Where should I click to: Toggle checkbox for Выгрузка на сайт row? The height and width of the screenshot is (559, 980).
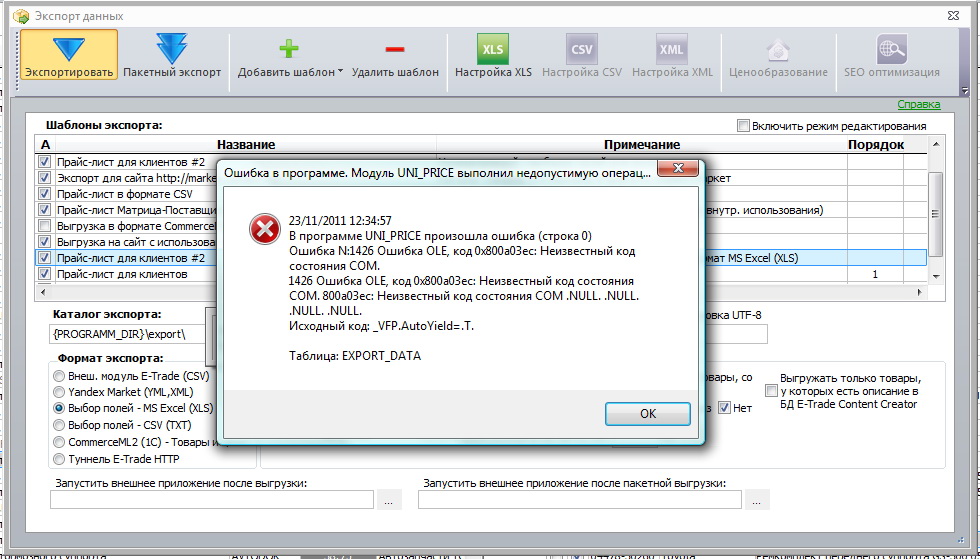point(44,241)
